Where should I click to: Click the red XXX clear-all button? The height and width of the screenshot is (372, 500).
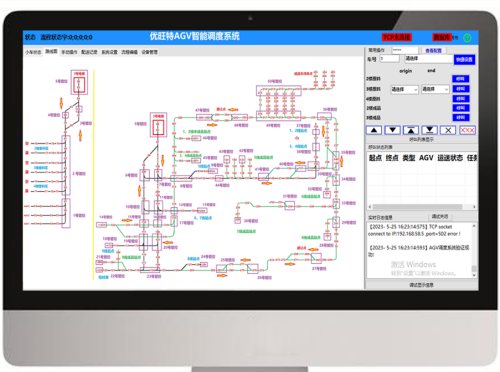click(467, 130)
